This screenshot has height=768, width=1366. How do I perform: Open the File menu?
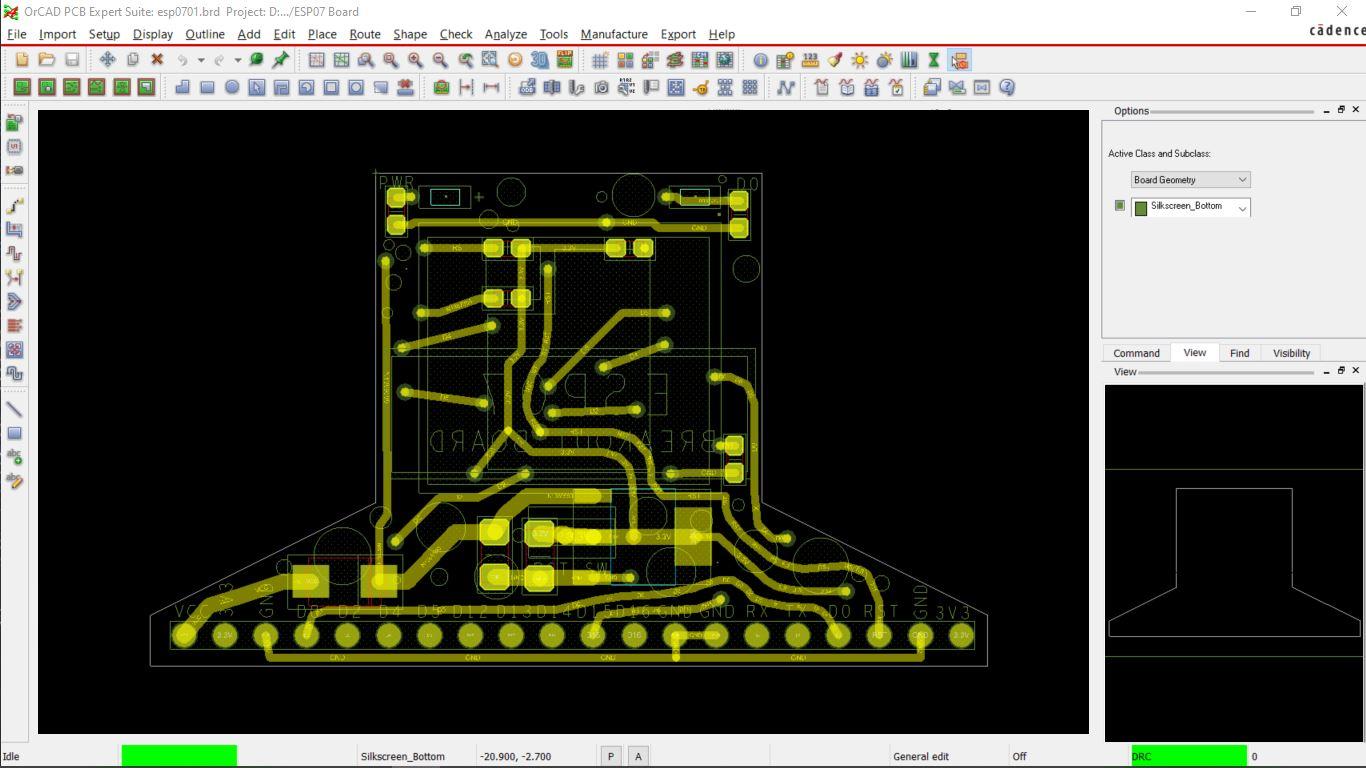click(16, 34)
